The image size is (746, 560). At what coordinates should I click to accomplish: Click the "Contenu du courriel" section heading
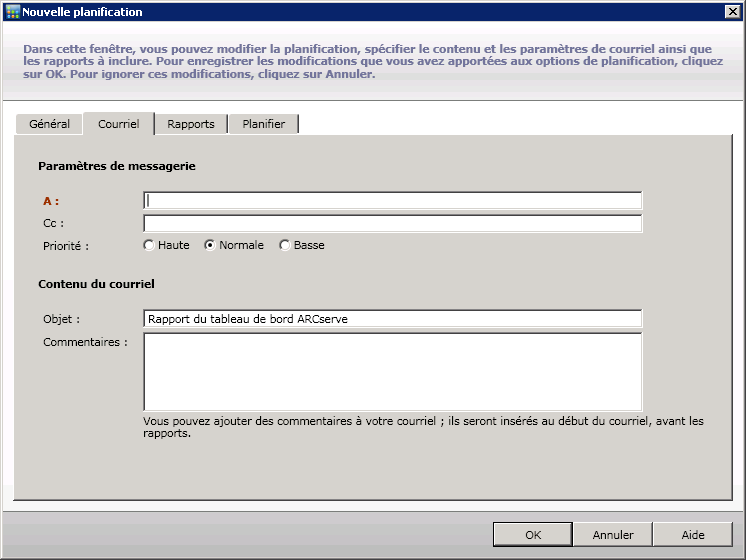[x=96, y=284]
